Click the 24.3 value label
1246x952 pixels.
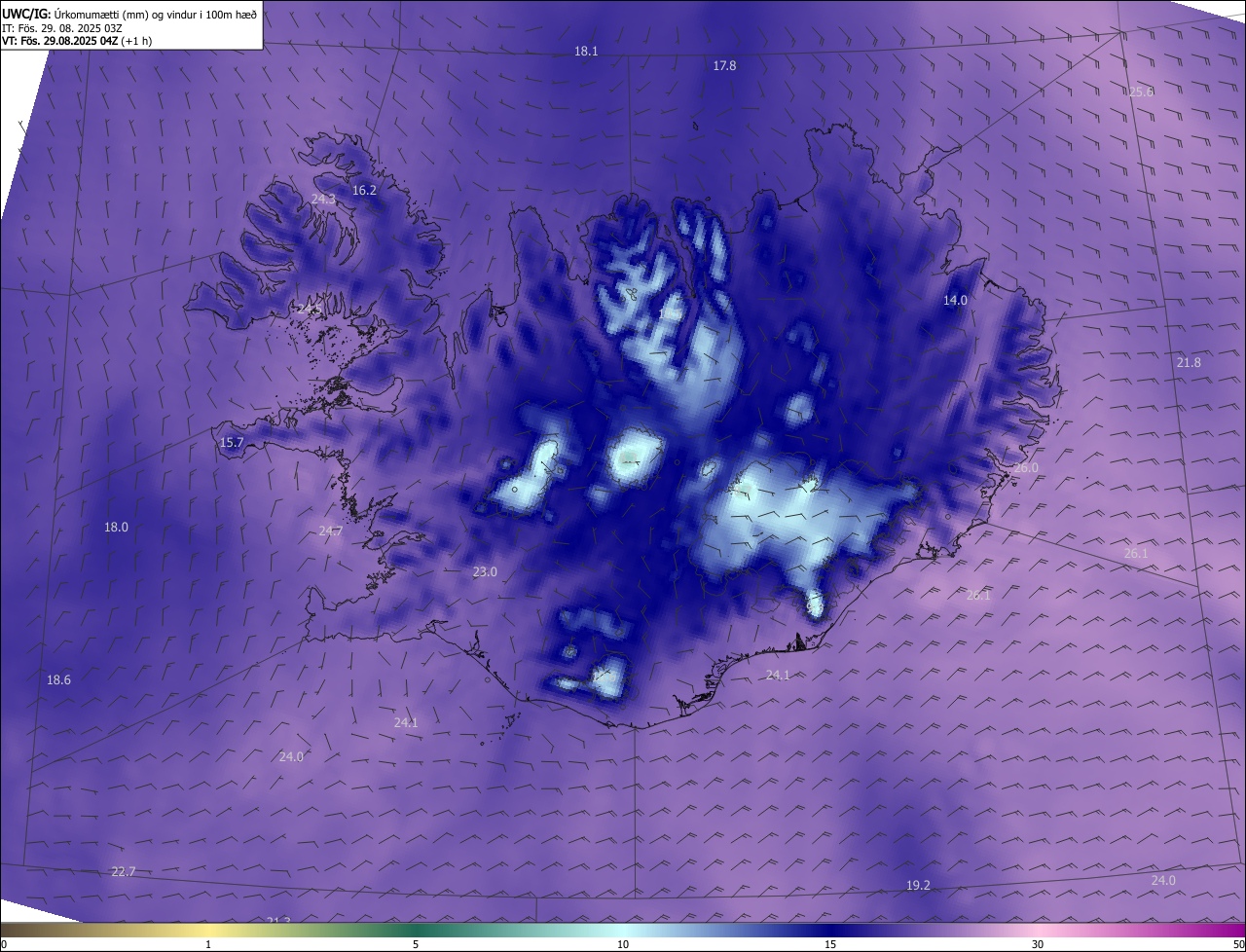point(323,200)
